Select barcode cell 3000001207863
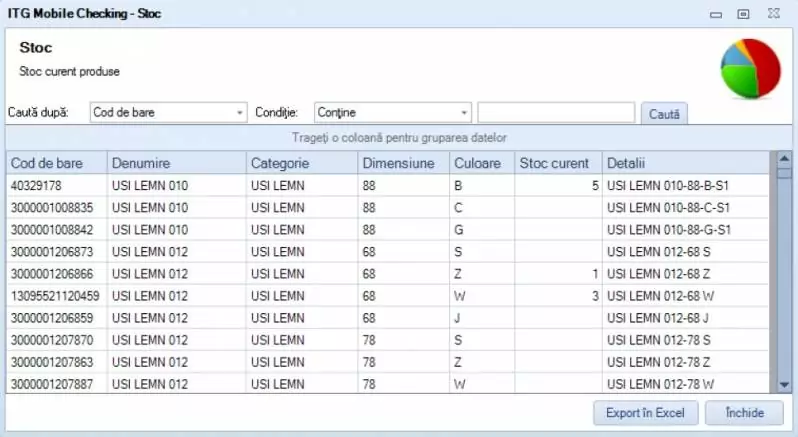Image resolution: width=798 pixels, height=437 pixels. tap(57, 362)
